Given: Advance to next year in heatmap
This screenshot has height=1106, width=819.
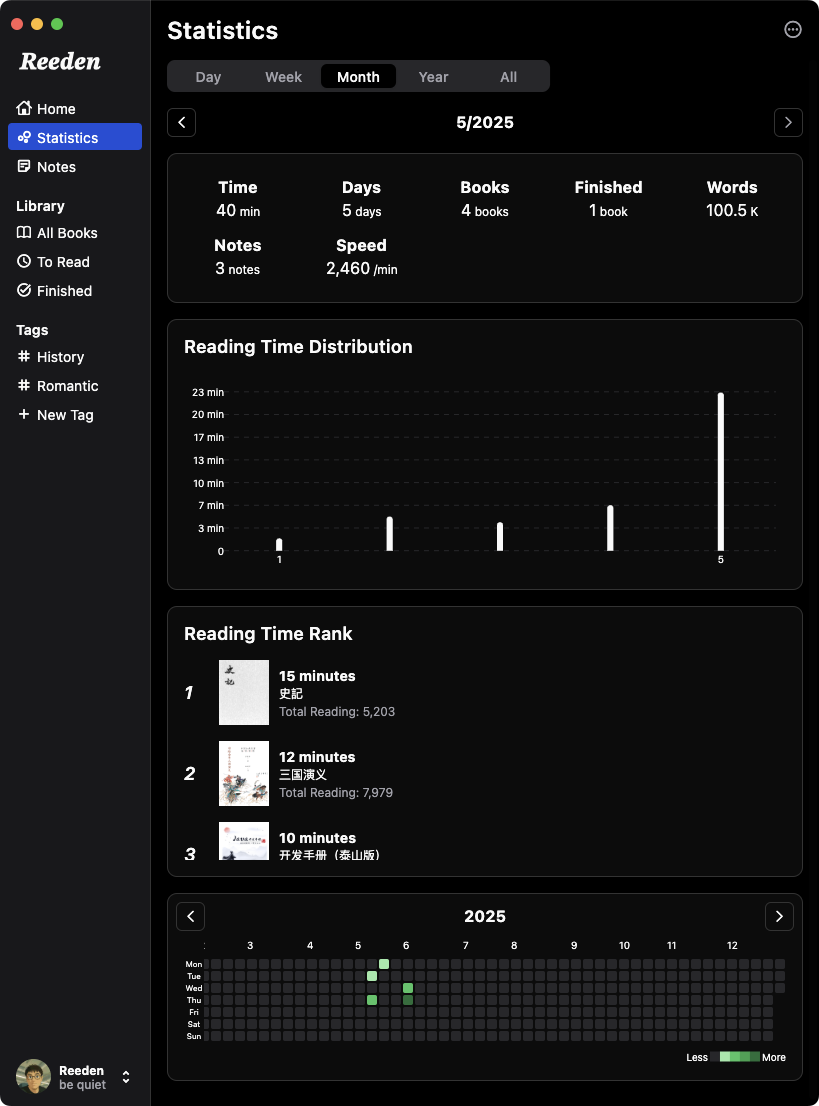Looking at the screenshot, I should click(x=779, y=916).
